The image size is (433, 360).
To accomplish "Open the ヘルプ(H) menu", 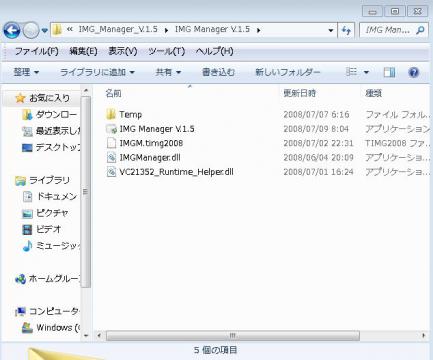I will (x=214, y=51).
